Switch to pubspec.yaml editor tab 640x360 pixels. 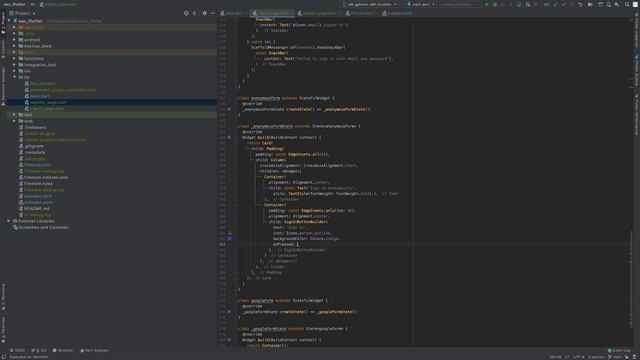click(397, 13)
